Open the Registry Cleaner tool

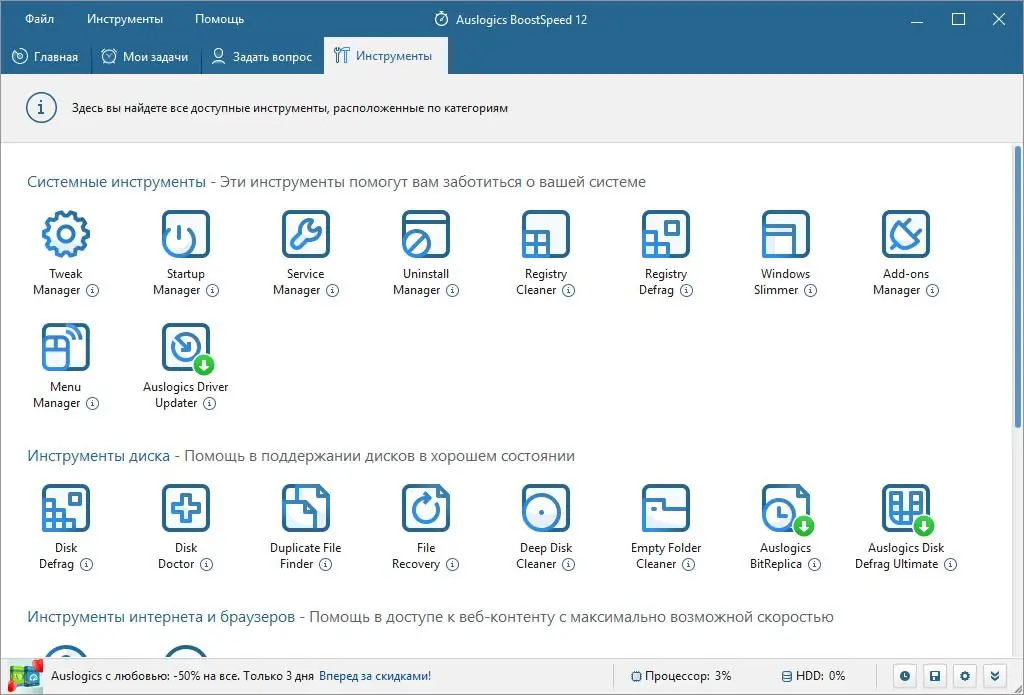click(545, 232)
